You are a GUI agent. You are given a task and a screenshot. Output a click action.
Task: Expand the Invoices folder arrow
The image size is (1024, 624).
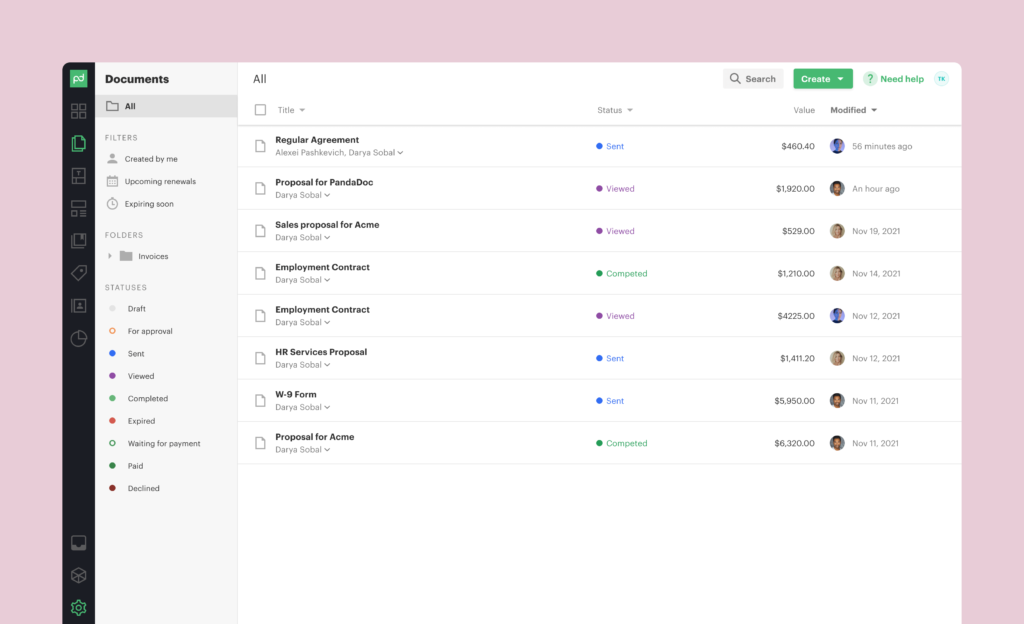110,256
